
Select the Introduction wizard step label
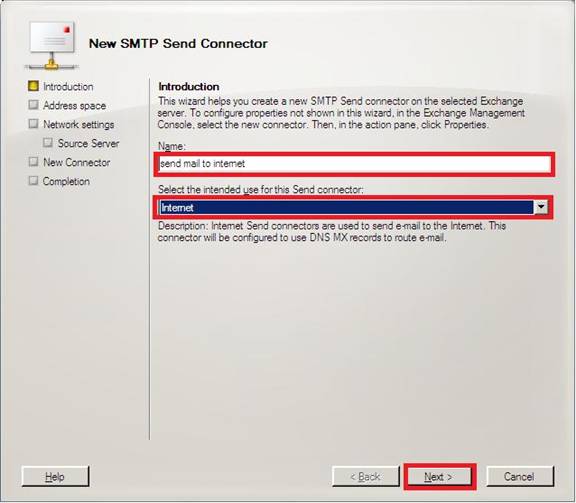point(68,87)
